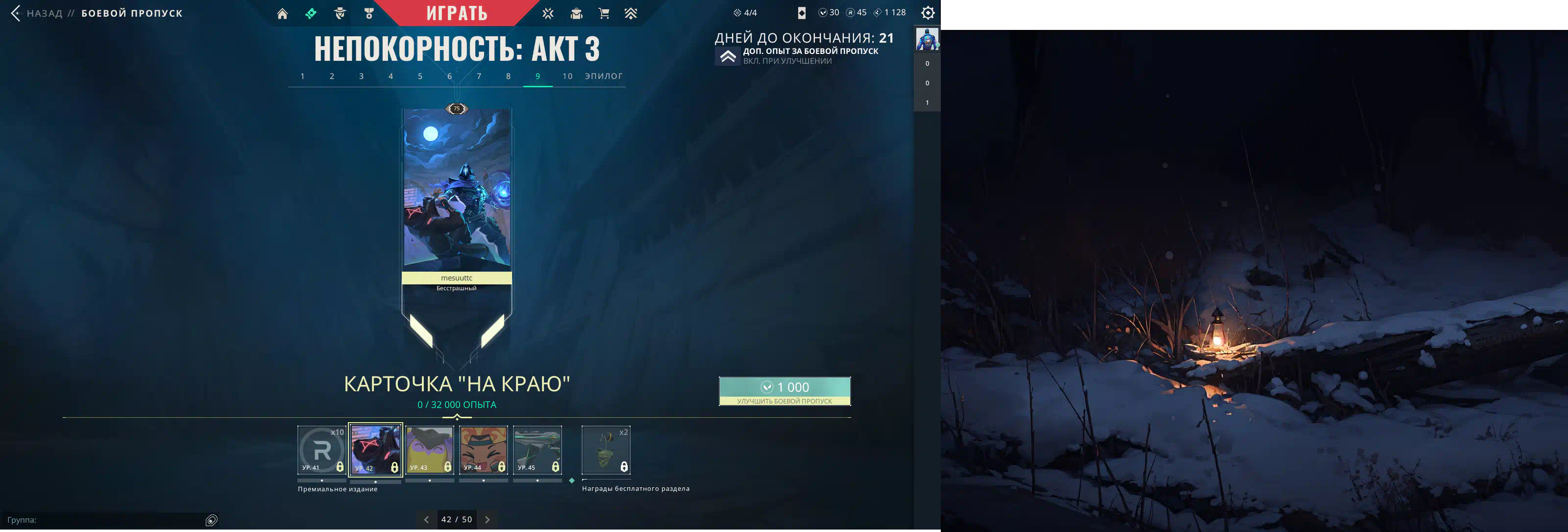Open the player avatar in social sidebar
1568x532 pixels.
pyautogui.click(x=927, y=40)
